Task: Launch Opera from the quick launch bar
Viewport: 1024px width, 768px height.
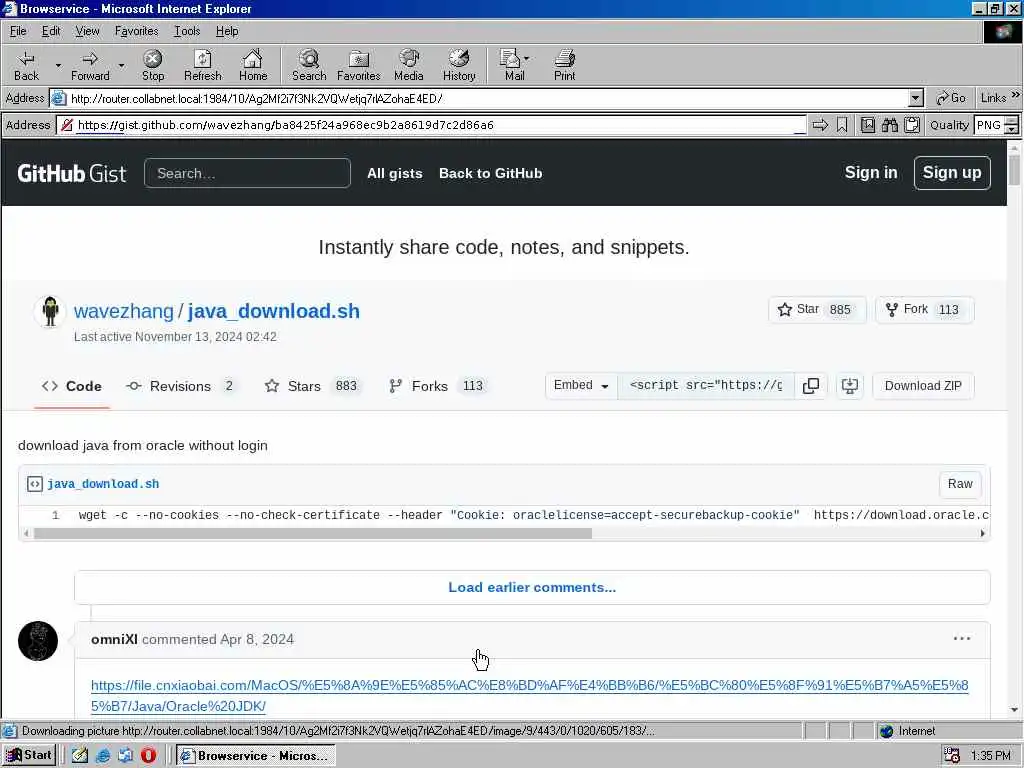Action: tap(148, 756)
